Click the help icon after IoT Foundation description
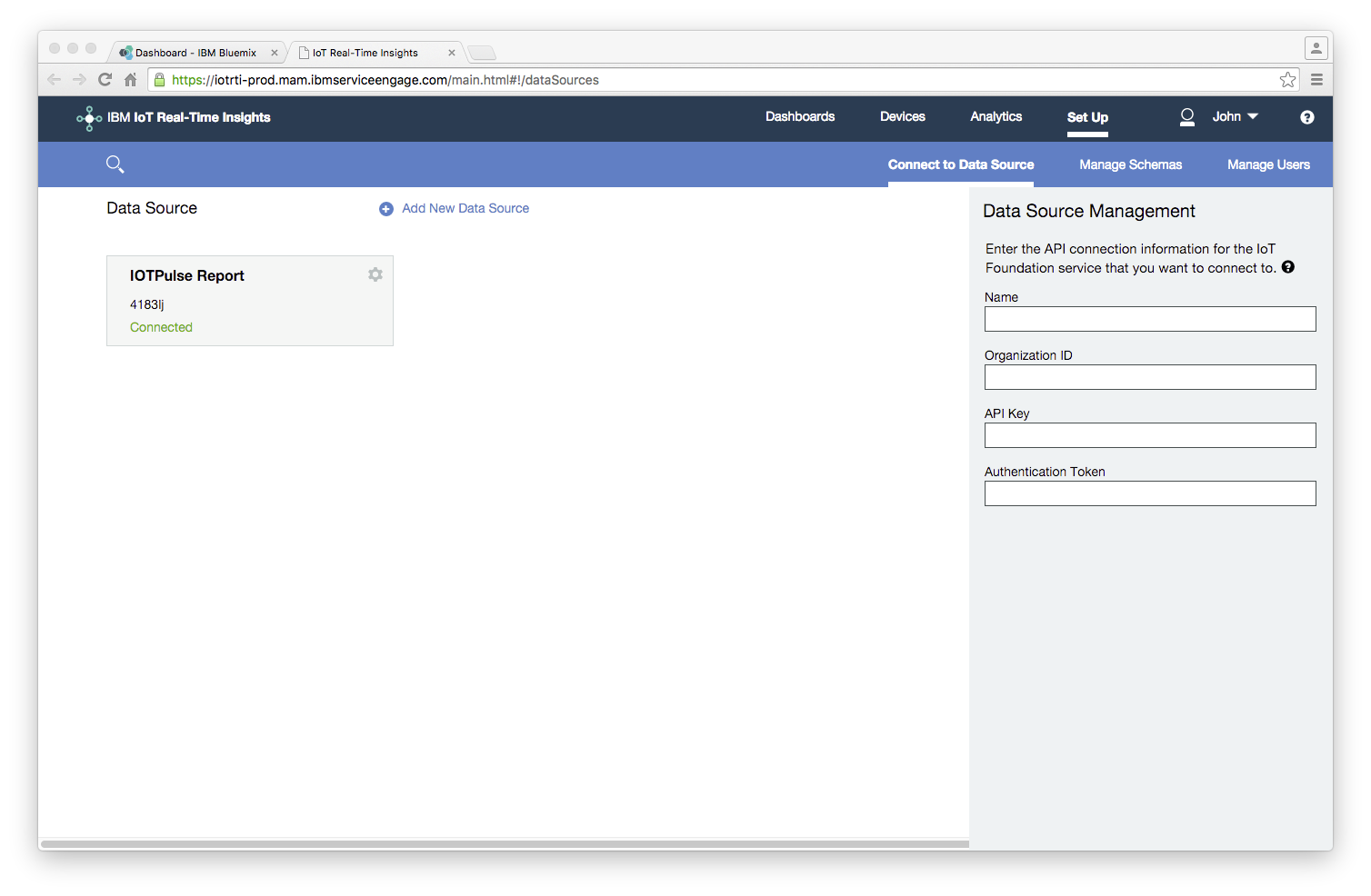This screenshot has height=896, width=1371. click(1288, 267)
